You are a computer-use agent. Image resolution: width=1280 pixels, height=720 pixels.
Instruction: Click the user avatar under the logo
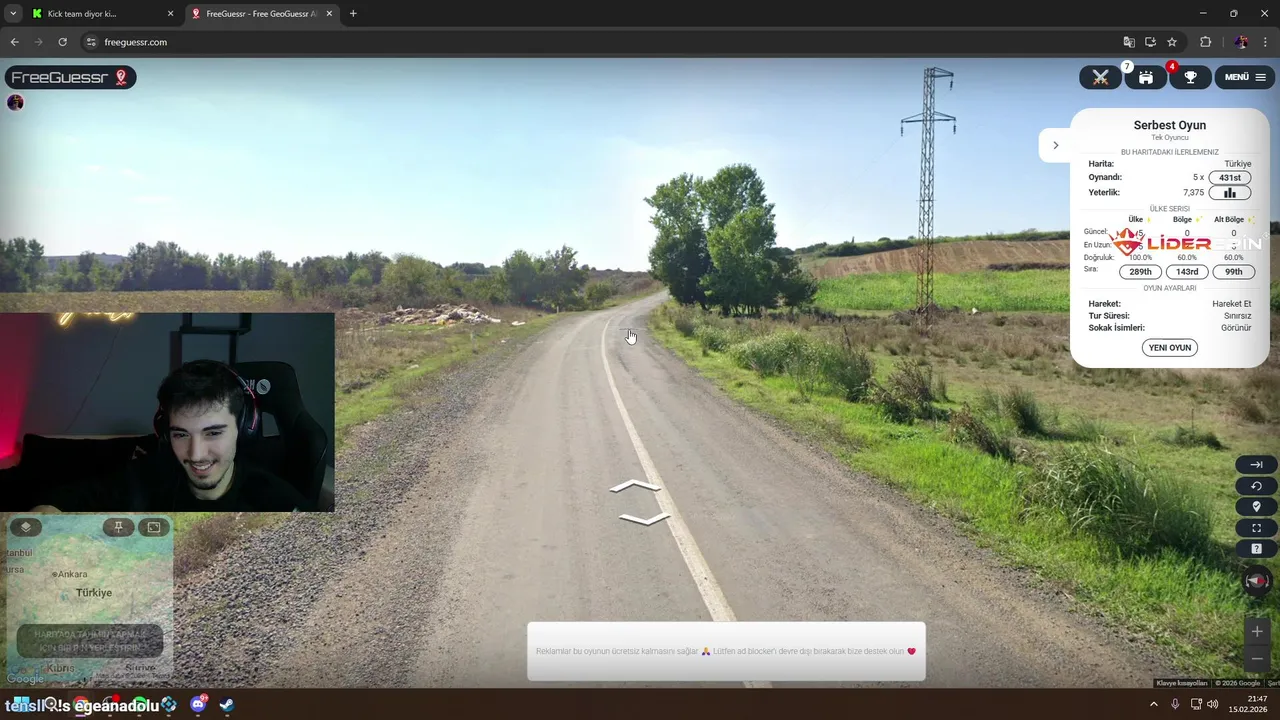[15, 102]
